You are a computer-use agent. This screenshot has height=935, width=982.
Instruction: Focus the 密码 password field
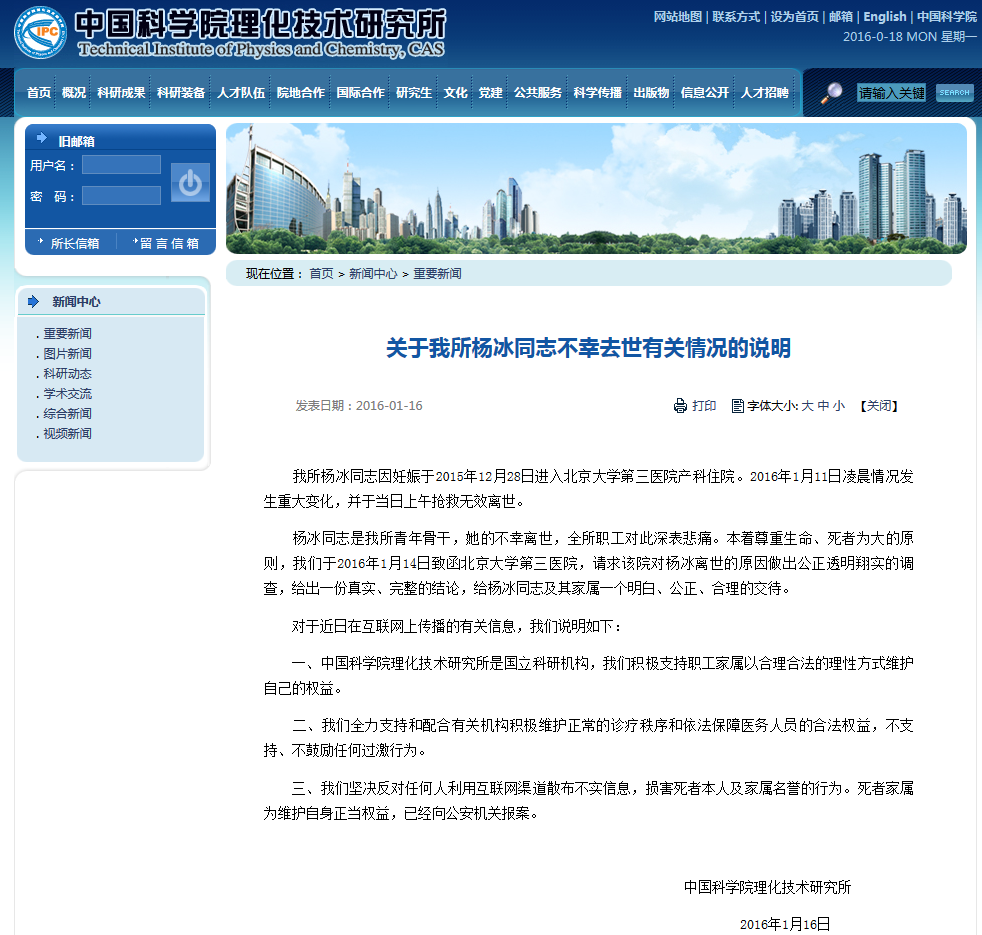[121, 196]
